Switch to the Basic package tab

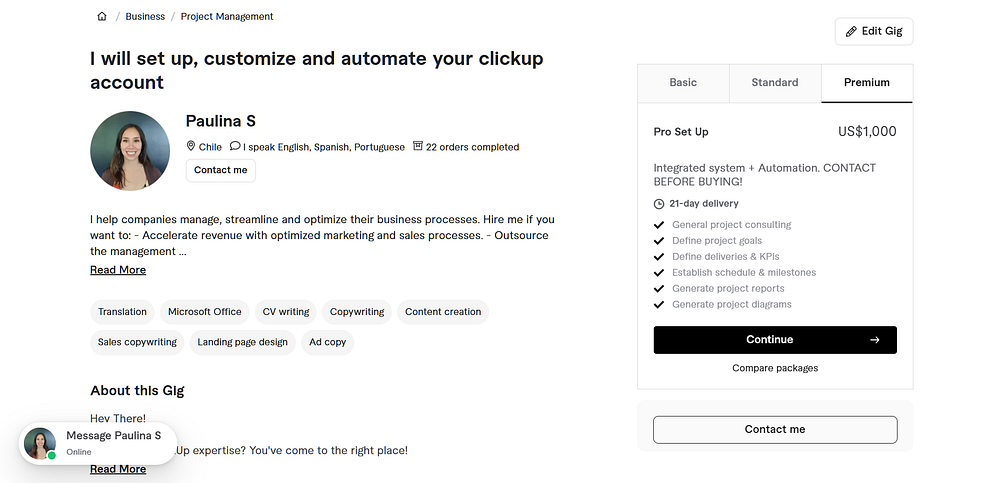coord(683,83)
